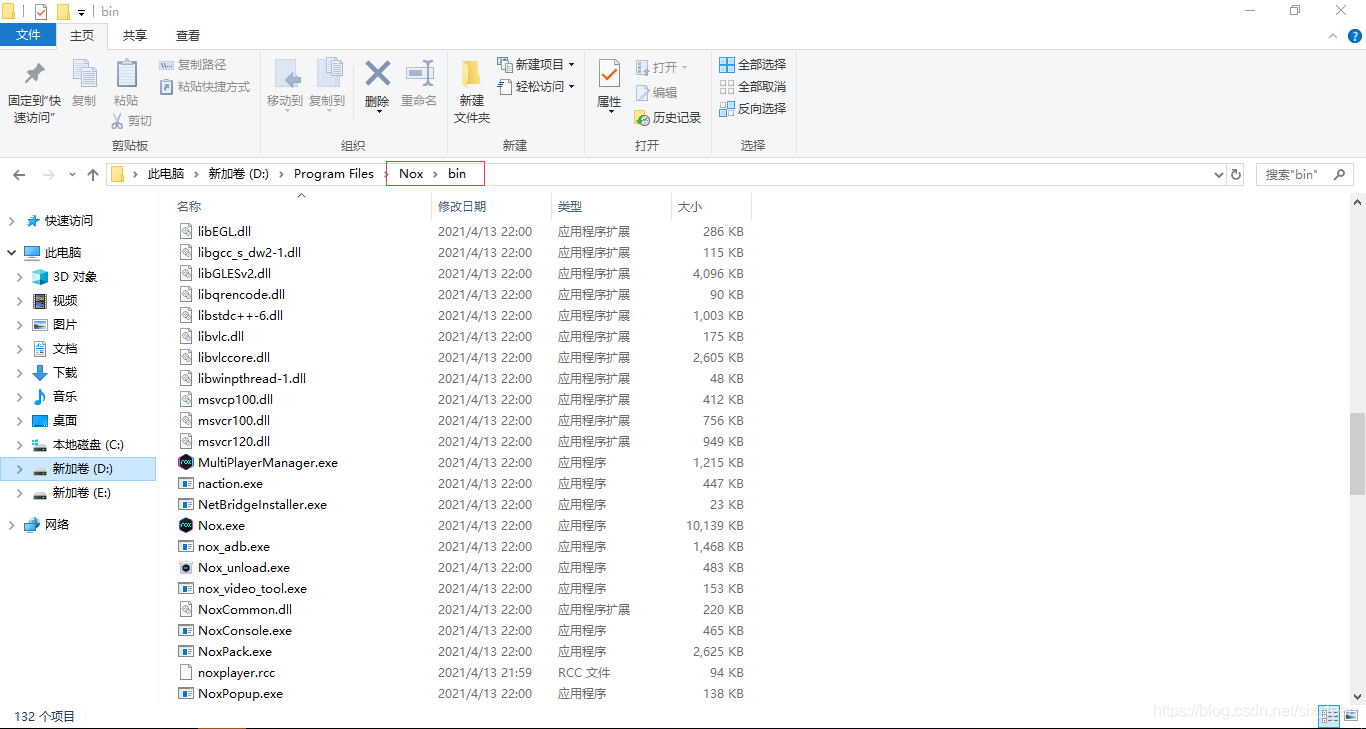The width and height of the screenshot is (1366, 729).
Task: Collapse This PC tree node
Action: tap(12, 253)
